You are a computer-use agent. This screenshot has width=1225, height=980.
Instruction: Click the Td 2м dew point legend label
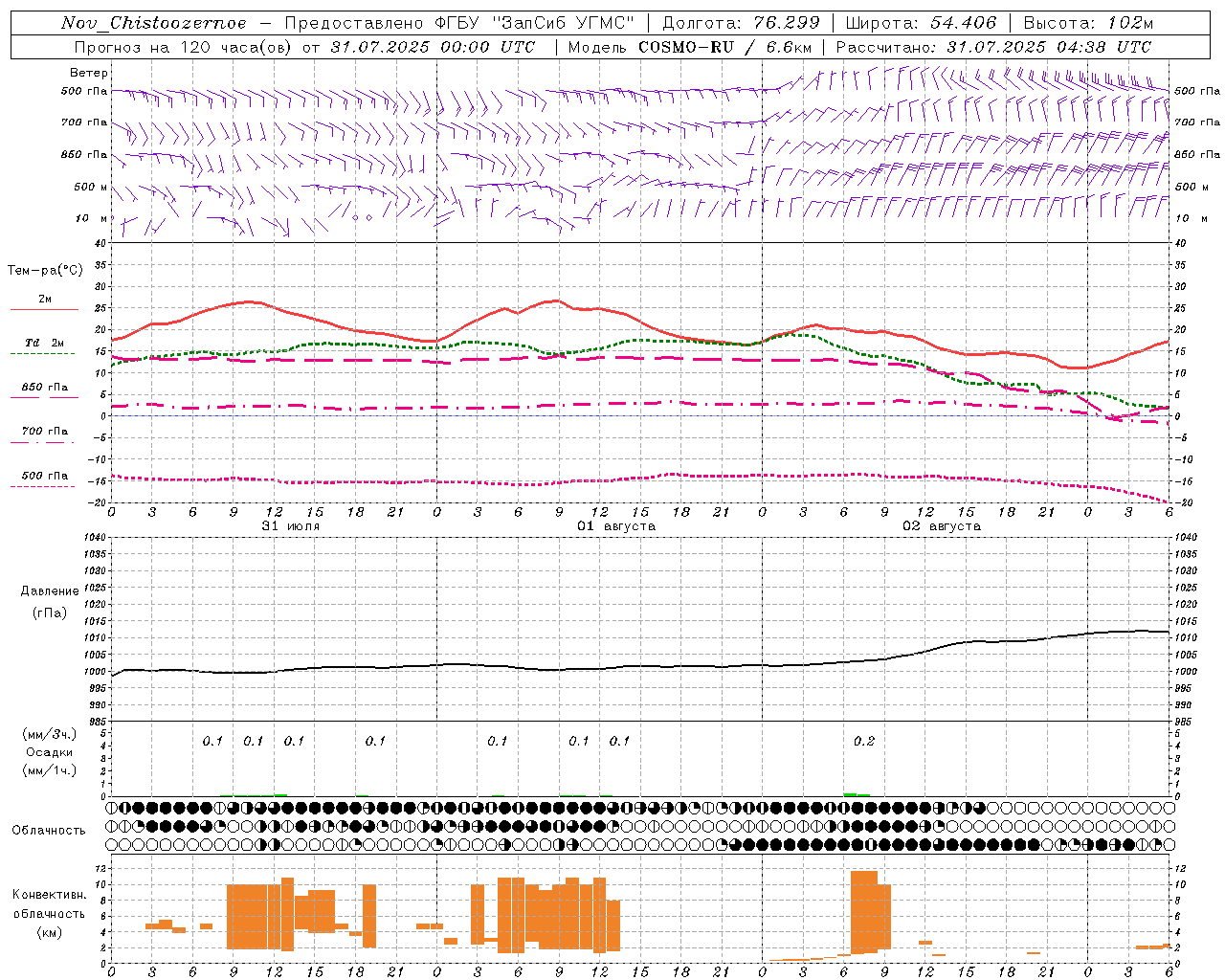pos(44,343)
